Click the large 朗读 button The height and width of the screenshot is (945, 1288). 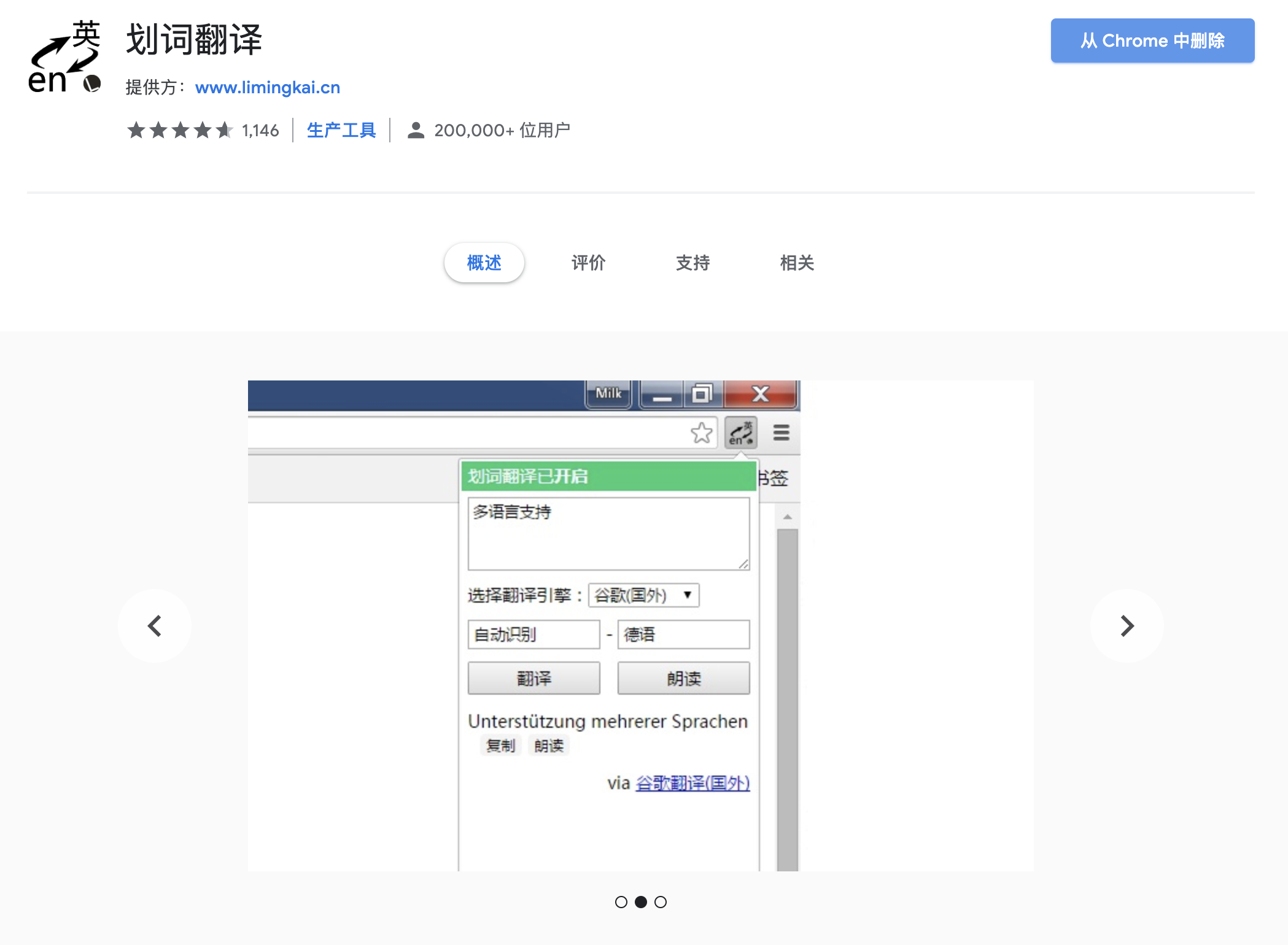click(x=683, y=678)
